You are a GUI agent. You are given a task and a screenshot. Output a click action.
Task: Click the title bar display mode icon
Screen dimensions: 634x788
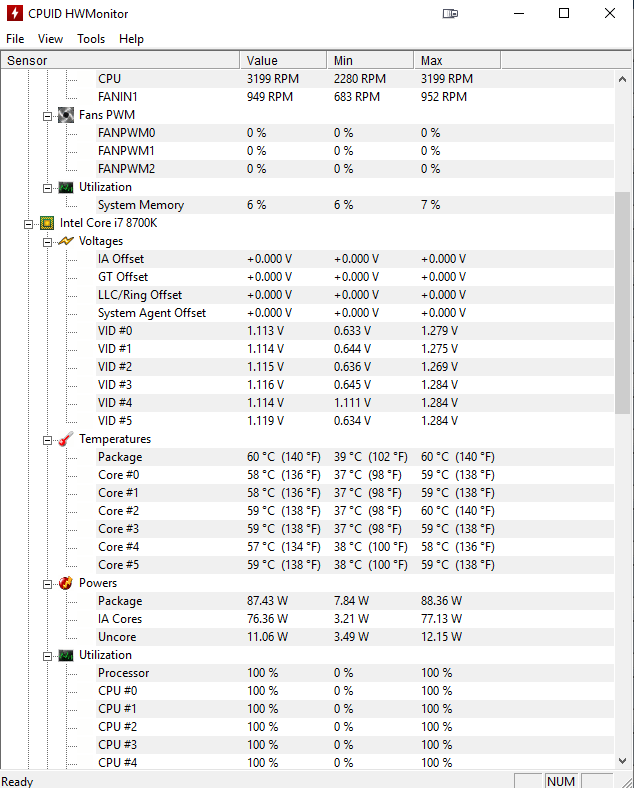(451, 14)
